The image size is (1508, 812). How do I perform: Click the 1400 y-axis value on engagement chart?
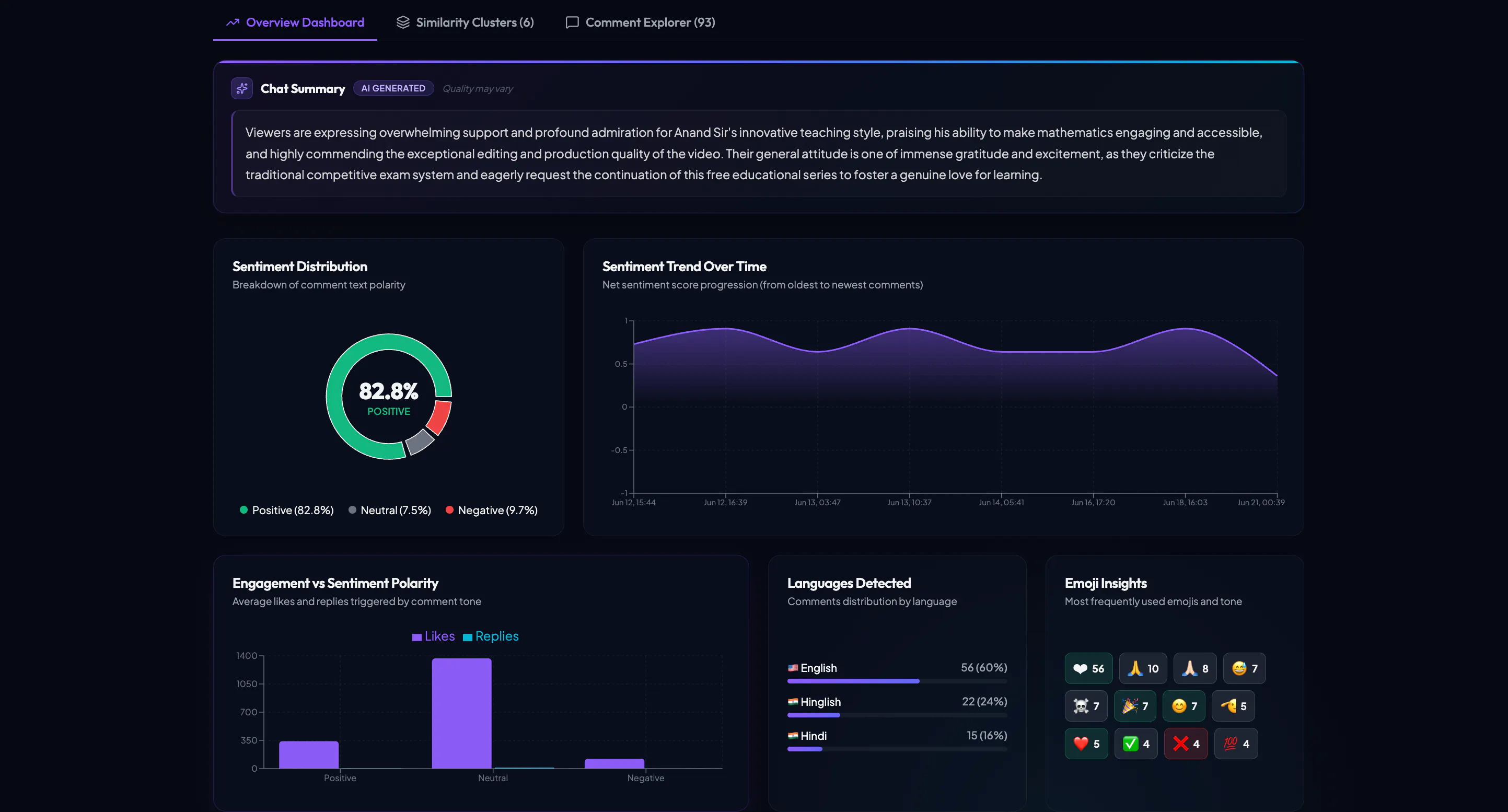(247, 656)
